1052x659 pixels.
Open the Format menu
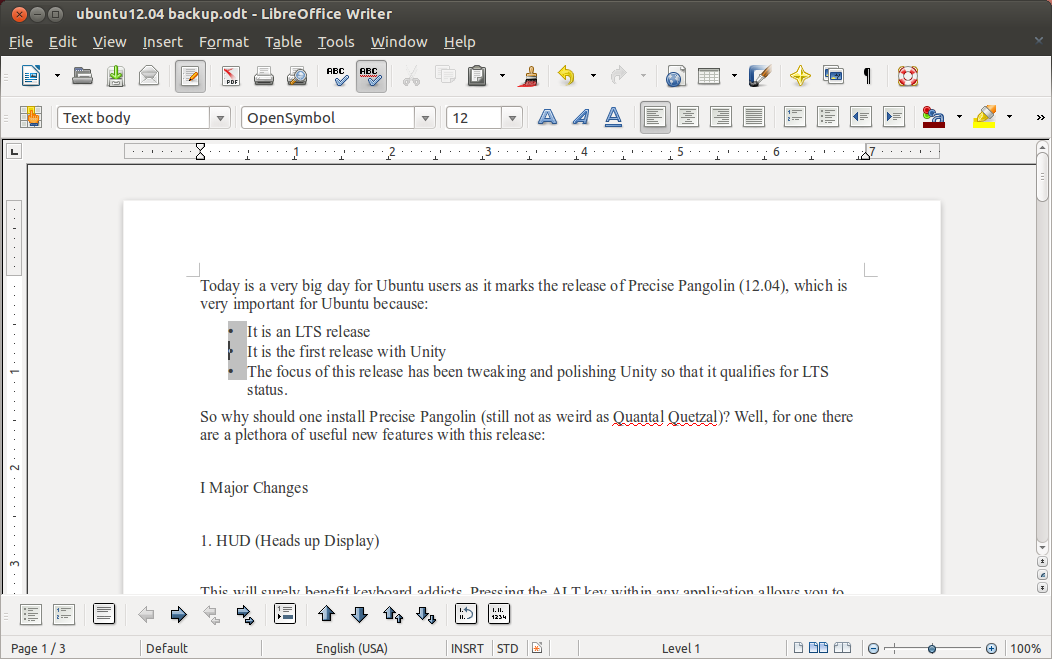click(223, 42)
